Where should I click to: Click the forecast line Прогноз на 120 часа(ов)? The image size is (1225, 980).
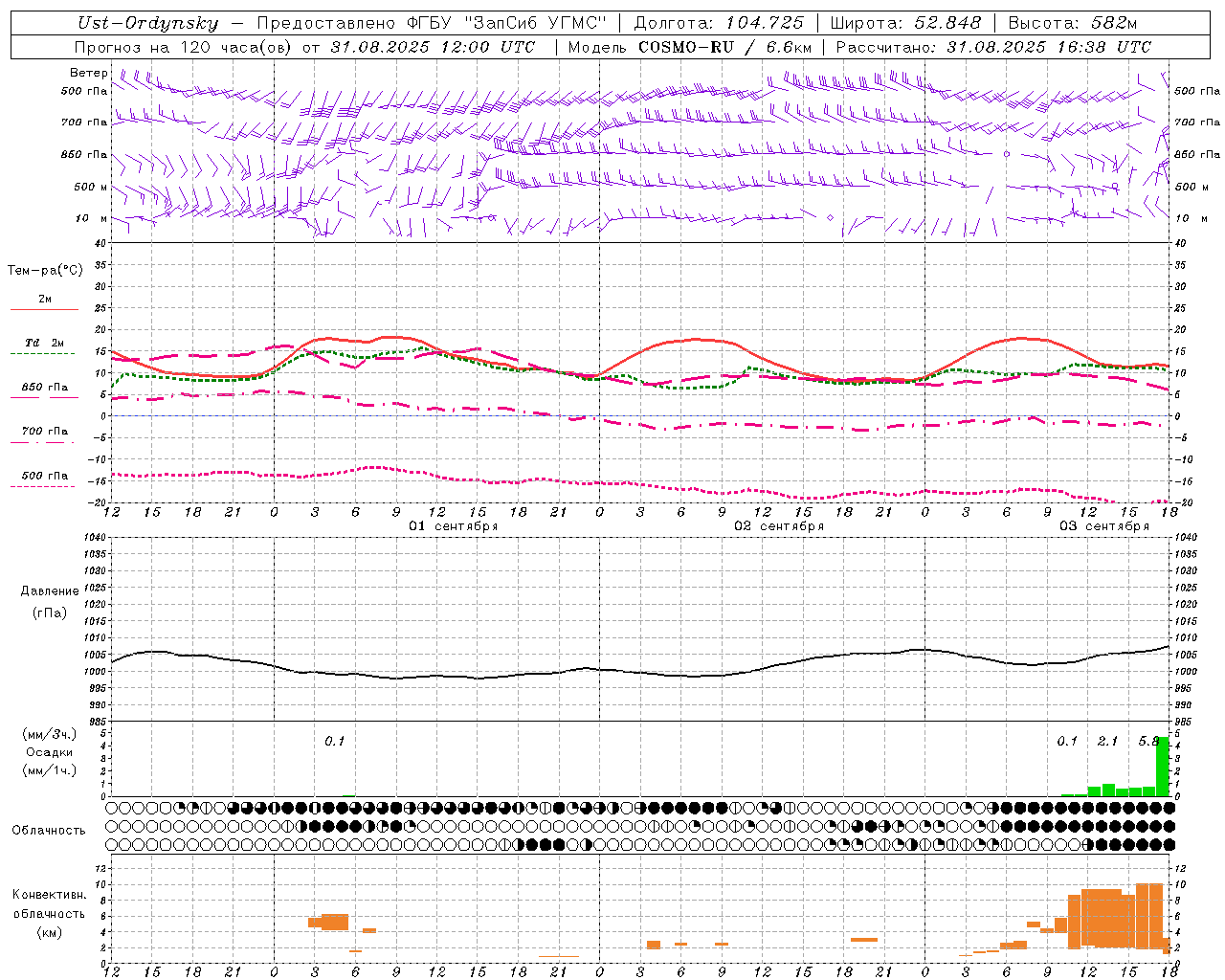[x=183, y=47]
